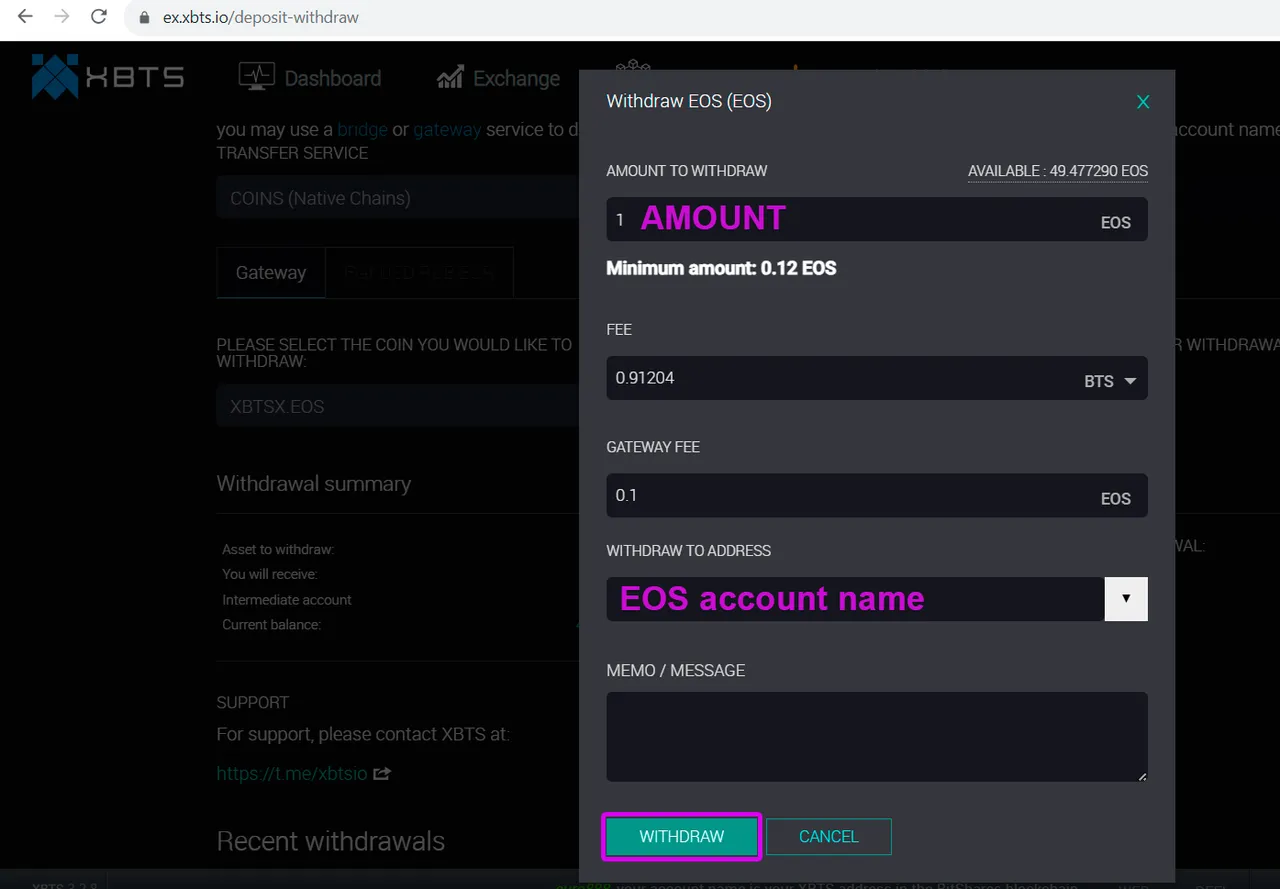The image size is (1280, 889).
Task: Click the "You will receive:" label
Action: [x=270, y=574]
